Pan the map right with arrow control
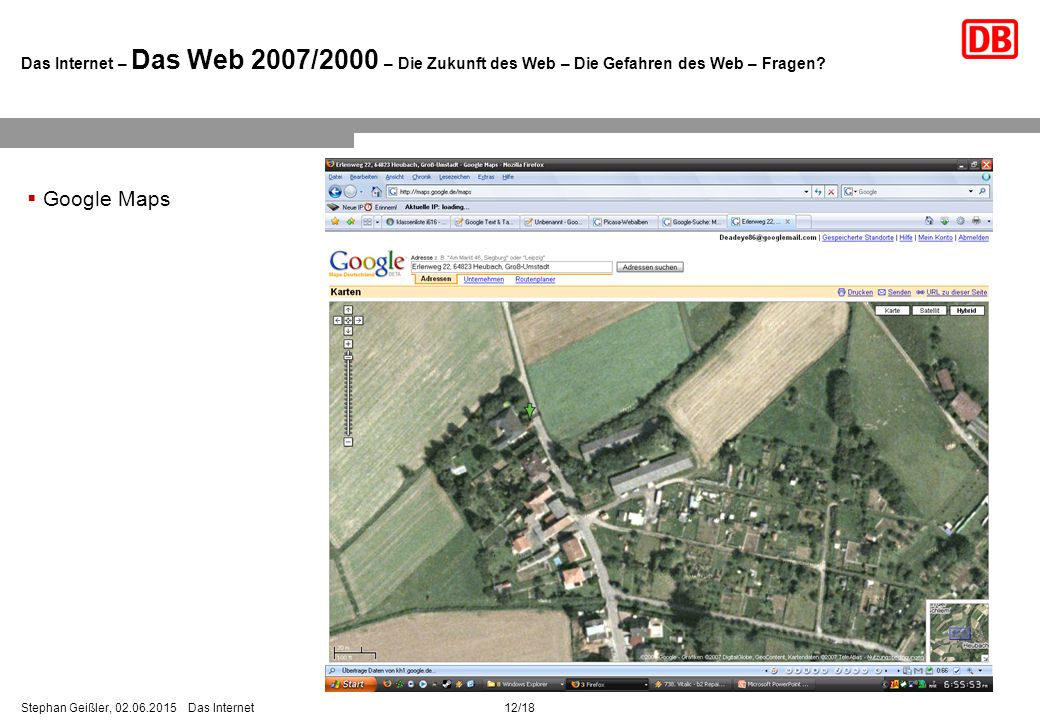Image resolution: width=1040 pixels, height=720 pixels. (x=359, y=320)
